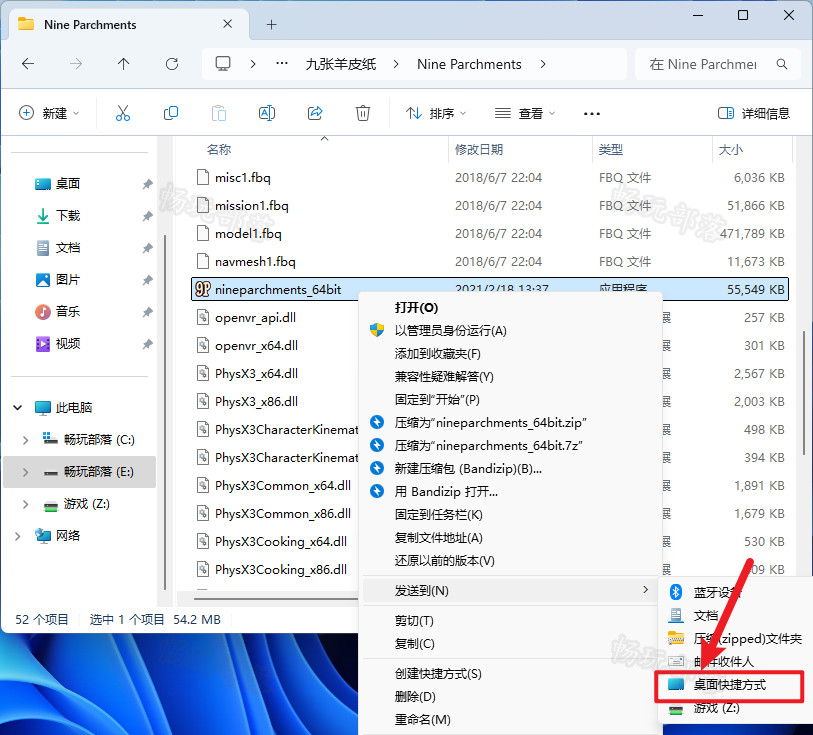The image size is (813, 735).
Task: Click the Bluetooth device icon in submenu
Action: tap(676, 592)
